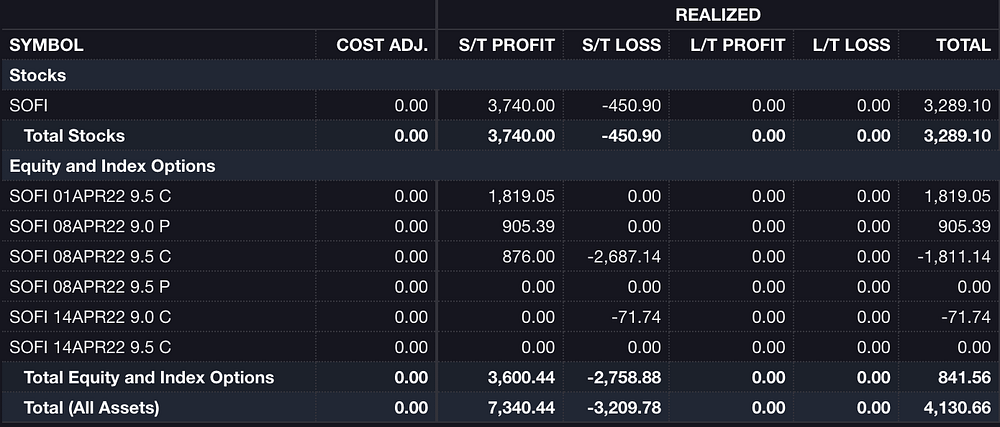Click the S/T LOSS column header

pos(621,45)
